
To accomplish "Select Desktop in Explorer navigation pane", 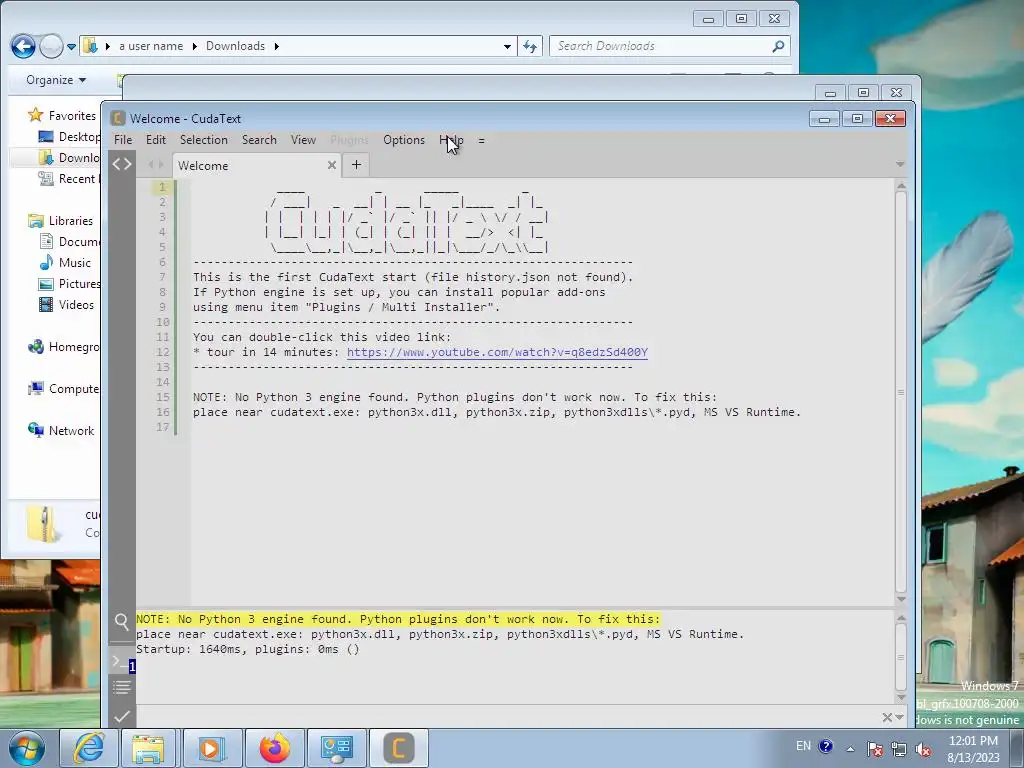I will point(70,136).
